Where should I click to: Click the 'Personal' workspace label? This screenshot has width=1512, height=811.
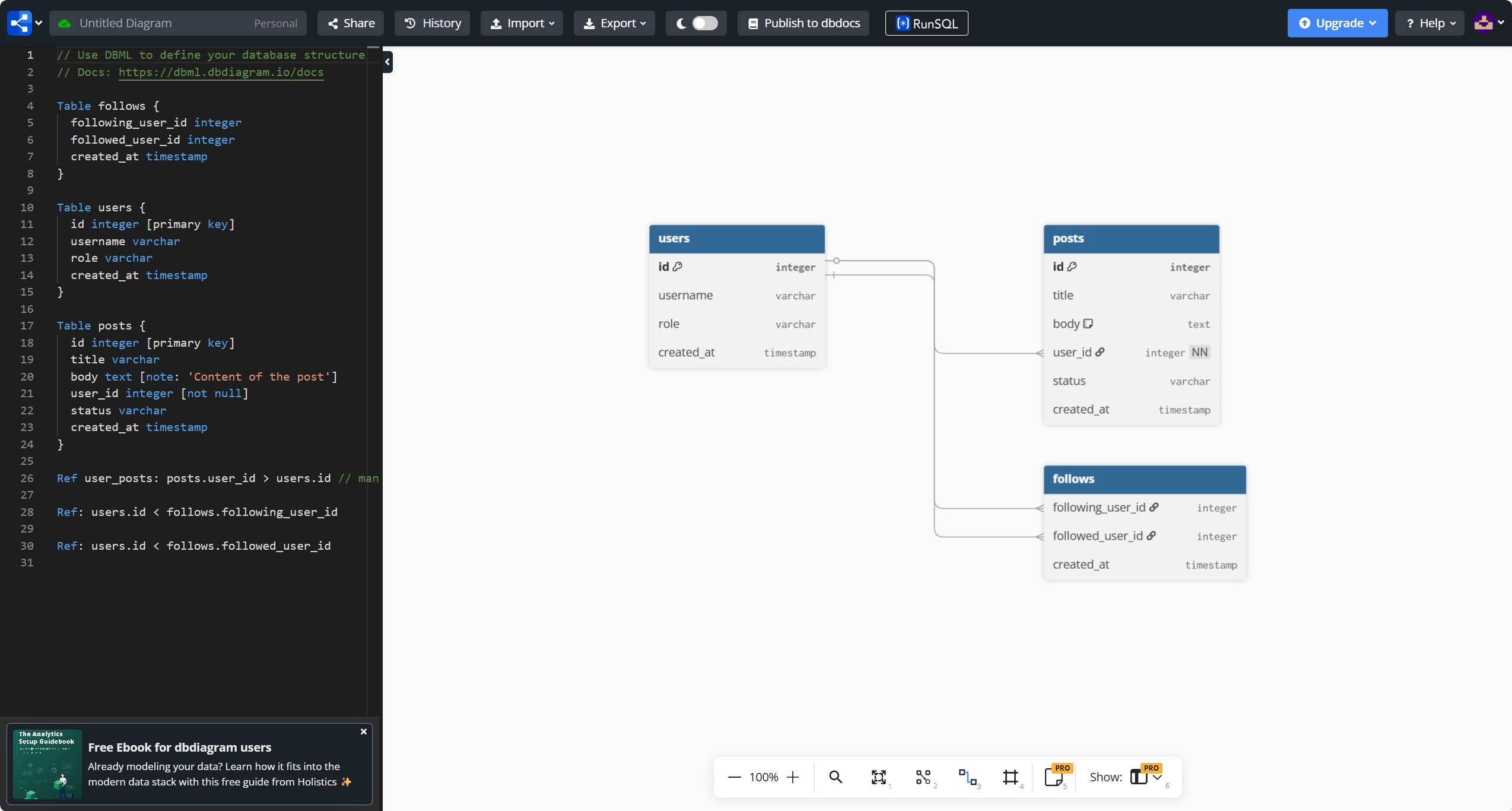point(275,23)
